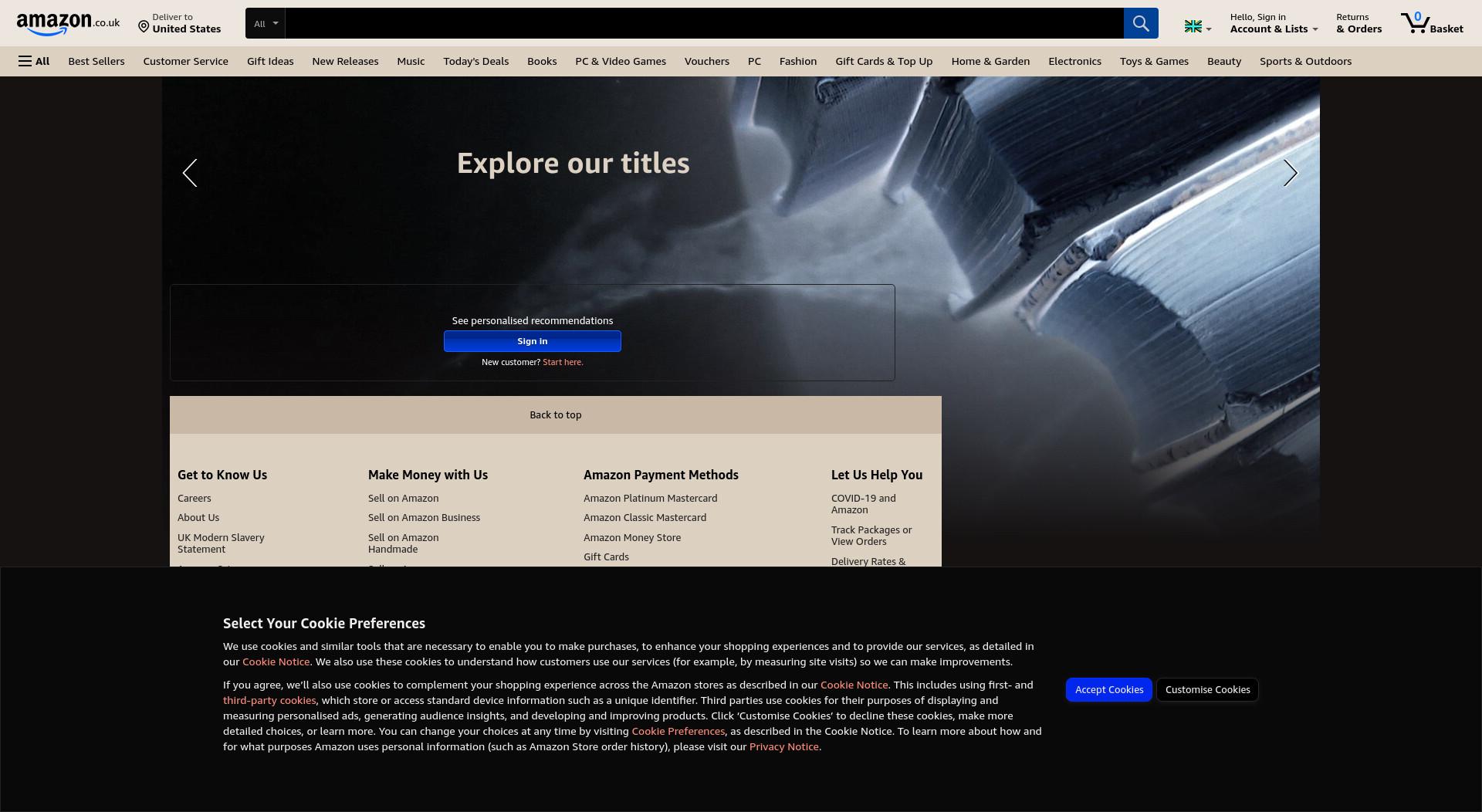Click Customise Cookies button
The image size is (1482, 812).
point(1207,689)
